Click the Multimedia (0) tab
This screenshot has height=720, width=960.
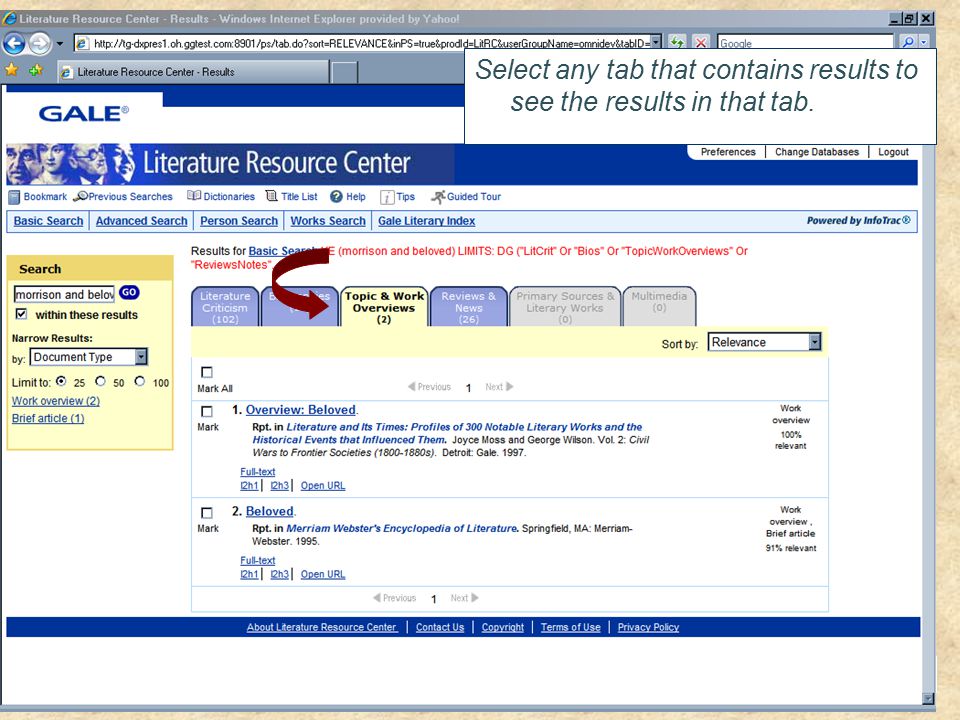click(x=659, y=307)
